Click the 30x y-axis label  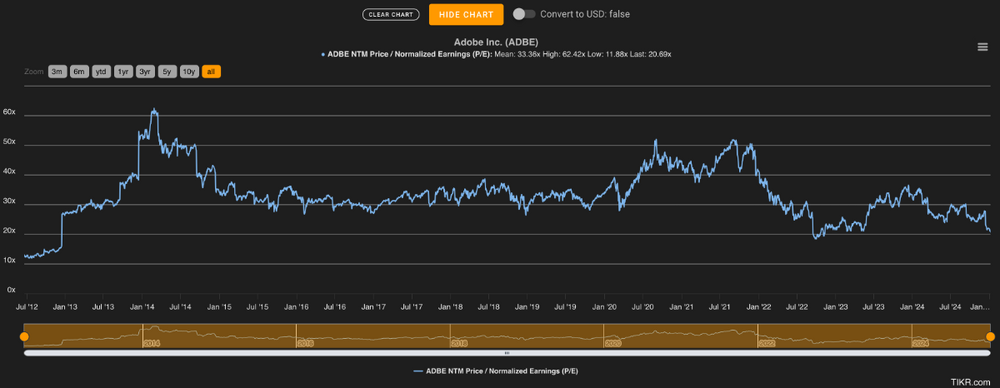point(9,200)
